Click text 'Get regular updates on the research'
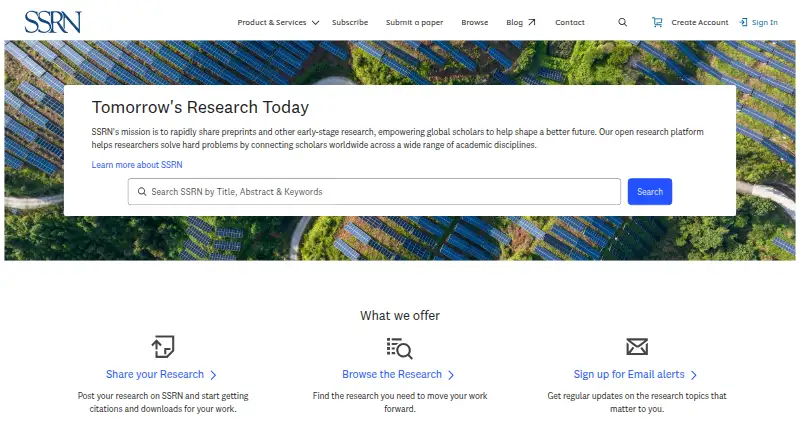The height and width of the screenshot is (440, 800). pos(610,396)
